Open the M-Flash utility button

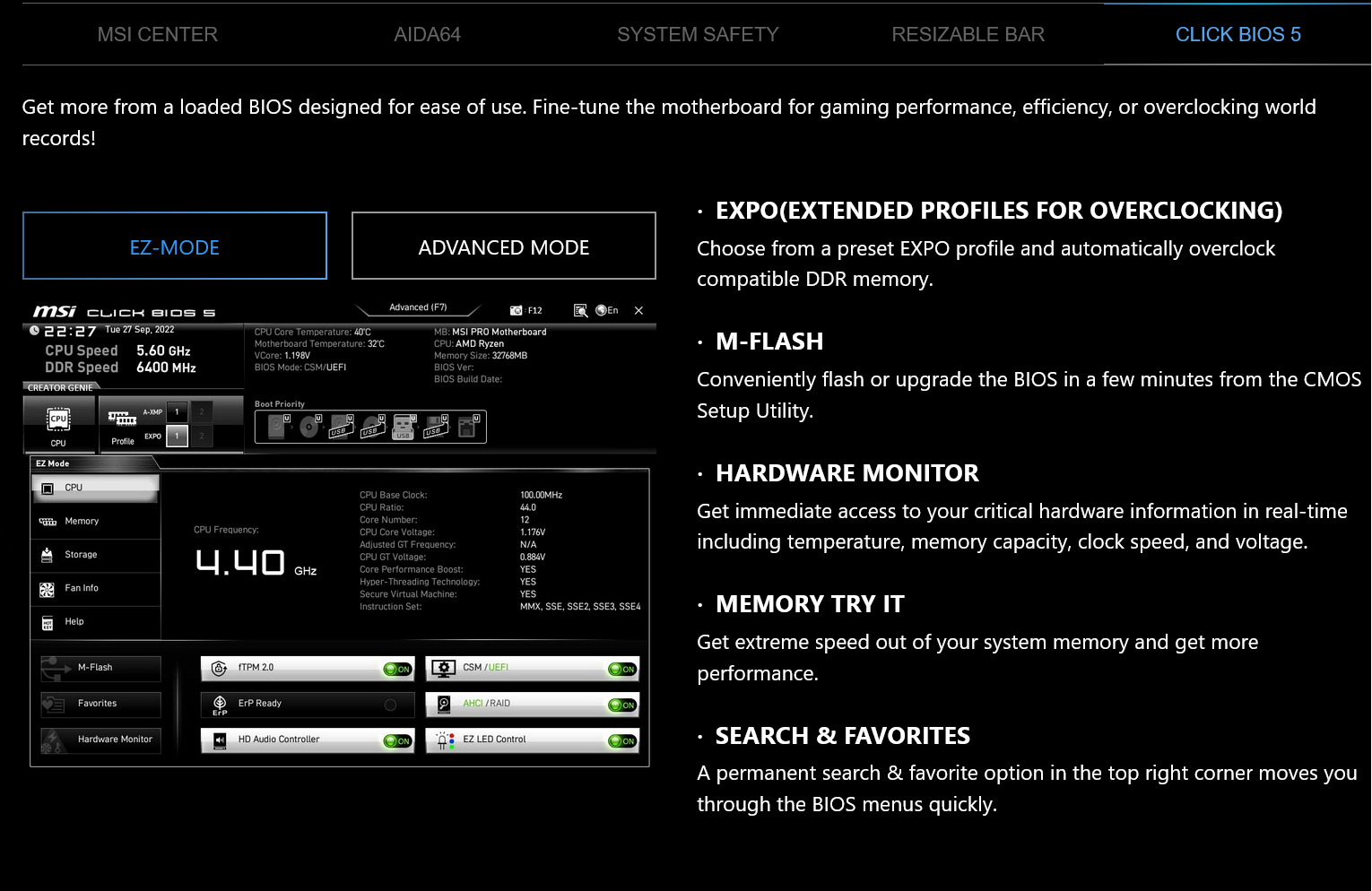click(x=100, y=668)
